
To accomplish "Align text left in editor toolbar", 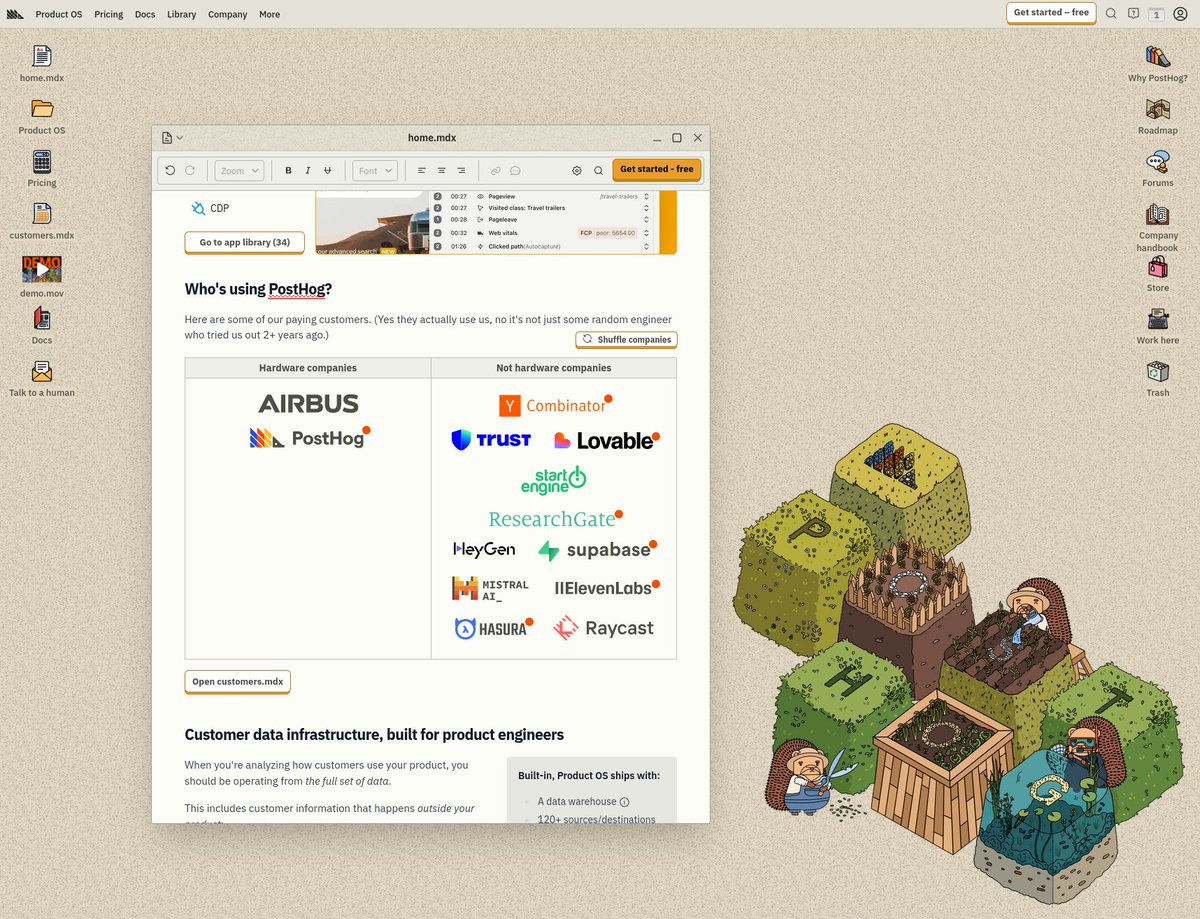I will [x=422, y=171].
